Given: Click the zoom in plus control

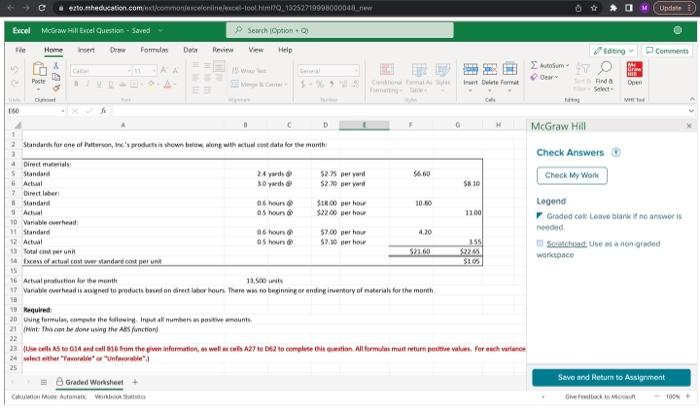Looking at the screenshot, I should [688, 396].
